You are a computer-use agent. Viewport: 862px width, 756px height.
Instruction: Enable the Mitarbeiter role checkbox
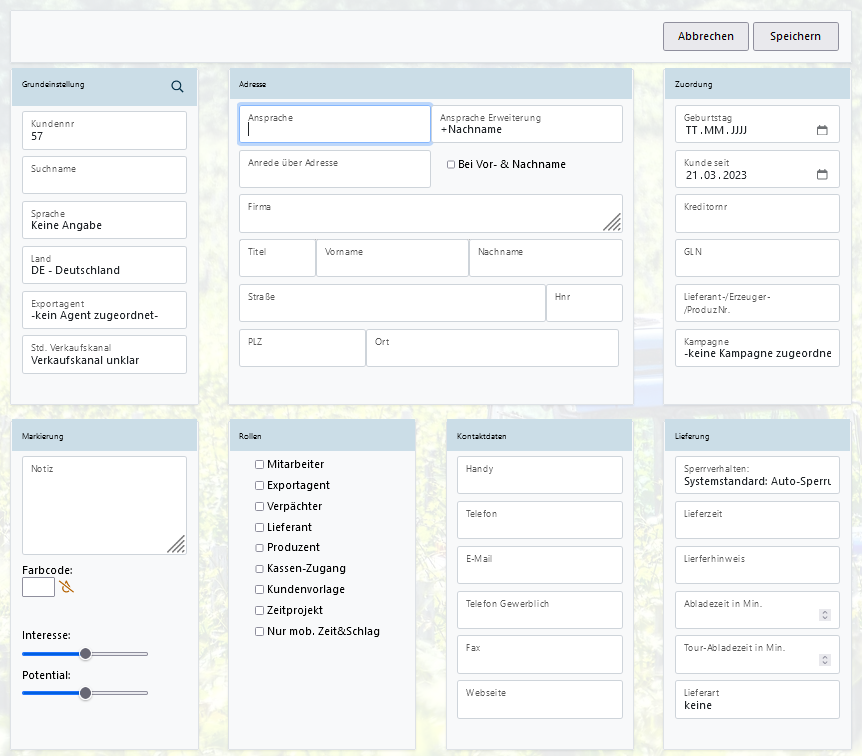point(260,464)
